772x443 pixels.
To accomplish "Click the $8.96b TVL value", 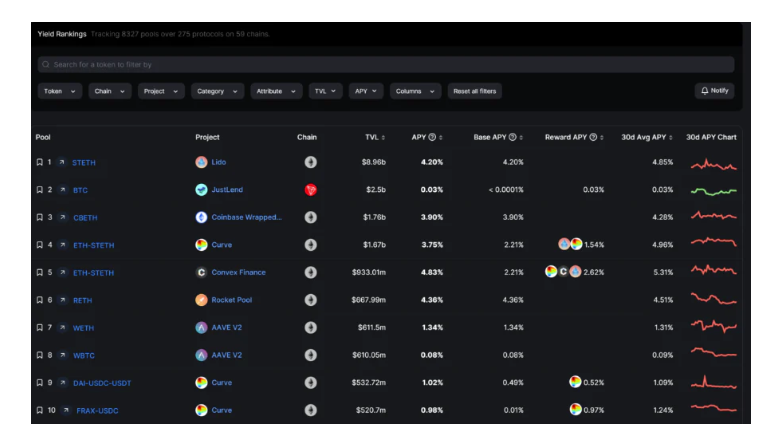I will coord(374,162).
